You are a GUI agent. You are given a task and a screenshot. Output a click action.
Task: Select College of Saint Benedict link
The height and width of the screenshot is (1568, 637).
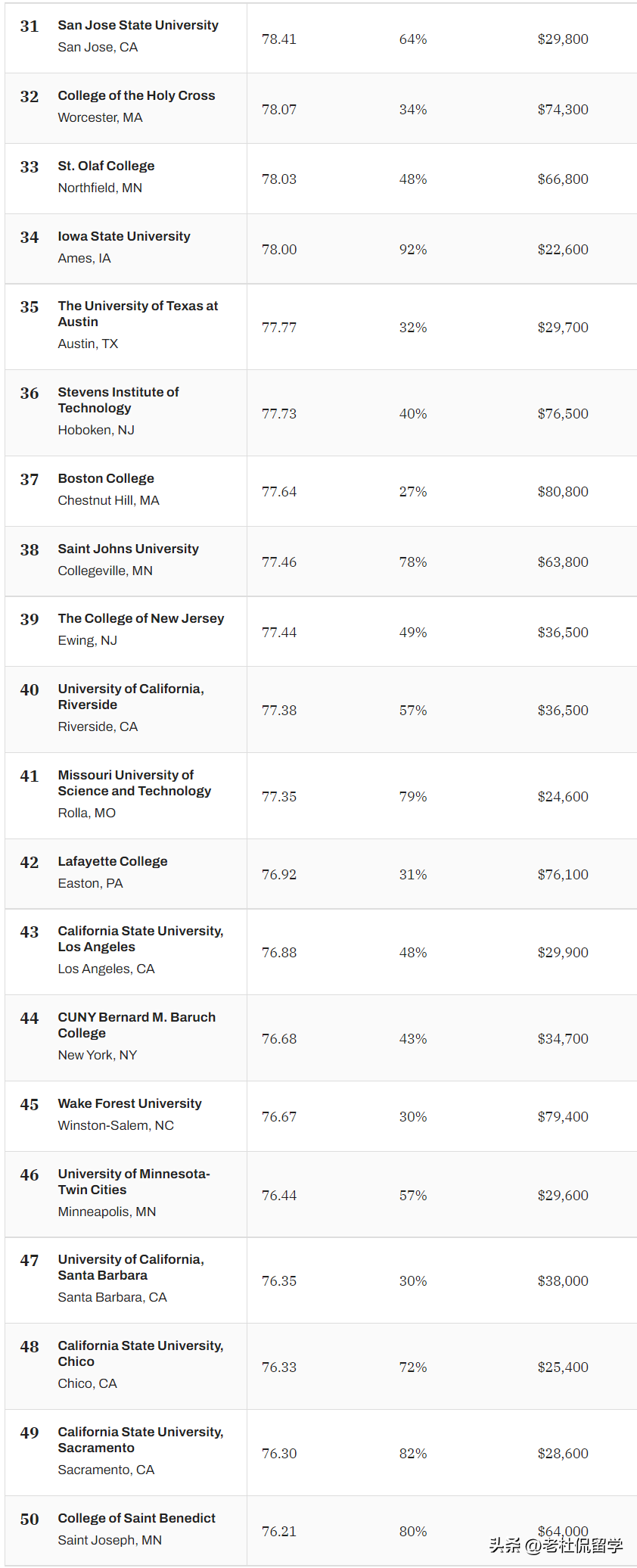pos(136,1519)
